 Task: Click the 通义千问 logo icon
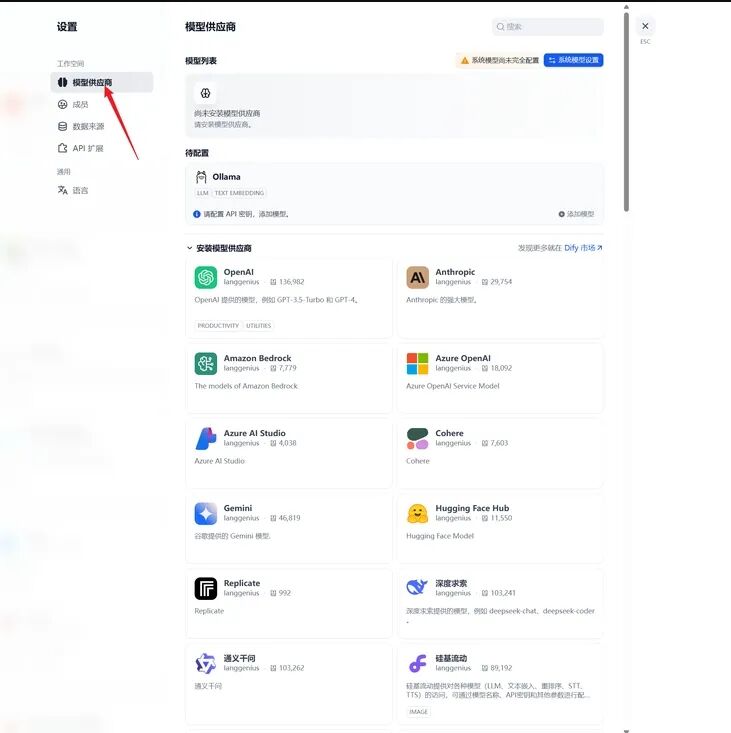(x=206, y=663)
